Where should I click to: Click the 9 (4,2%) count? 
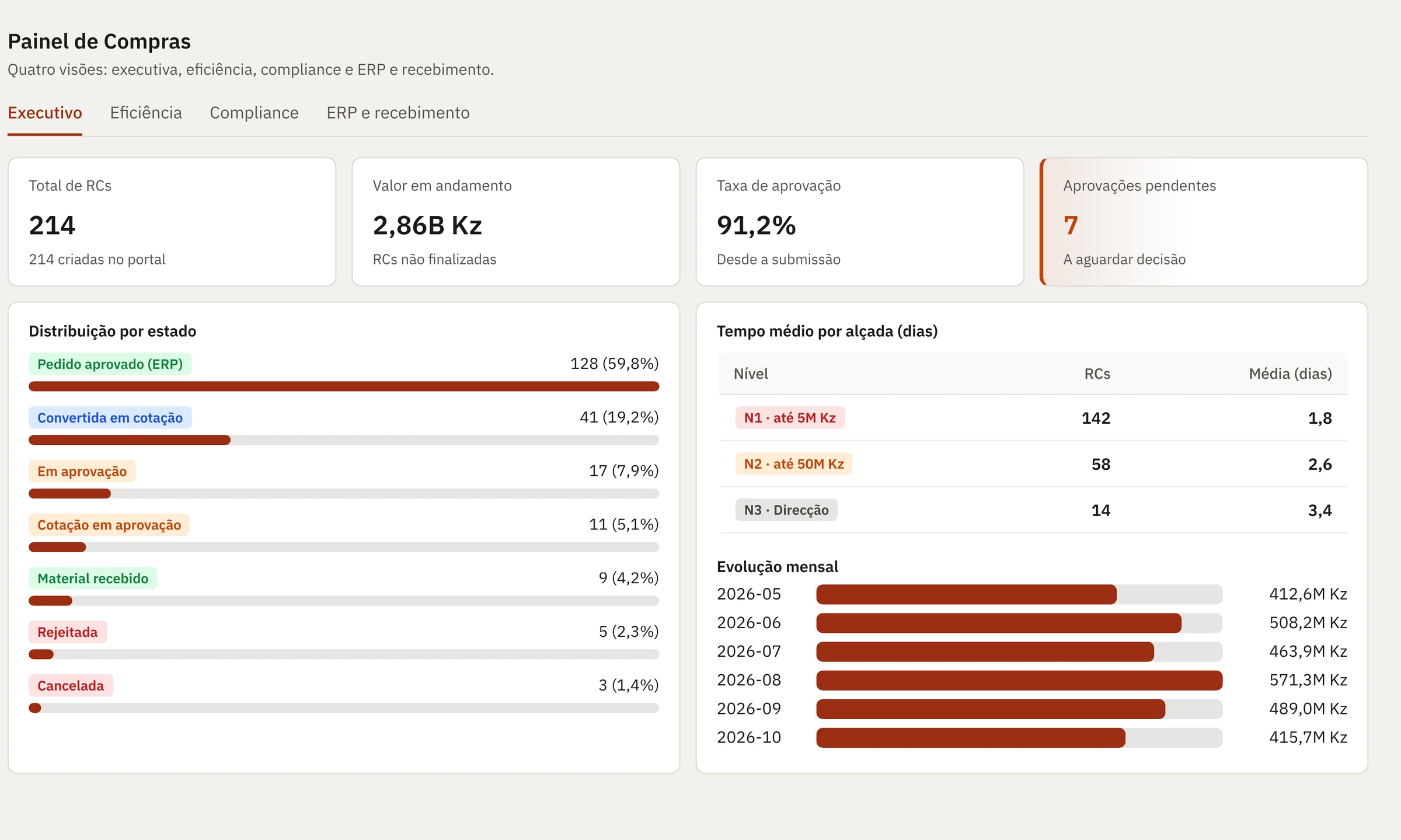tap(629, 578)
